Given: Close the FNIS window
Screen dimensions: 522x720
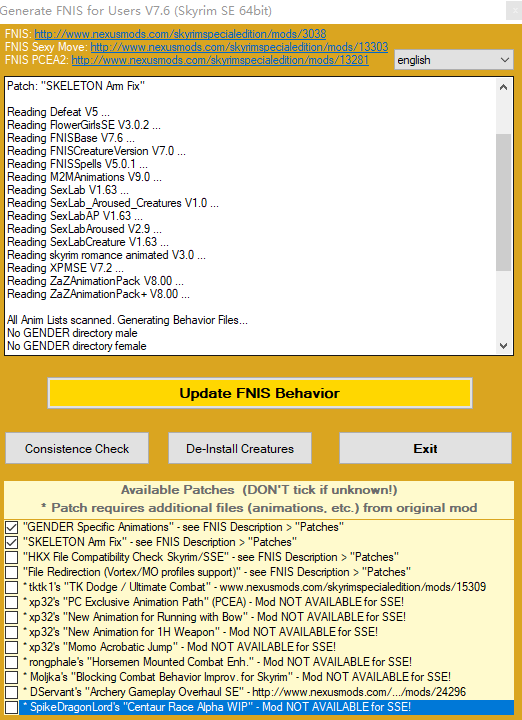Looking at the screenshot, I should click(514, 11).
